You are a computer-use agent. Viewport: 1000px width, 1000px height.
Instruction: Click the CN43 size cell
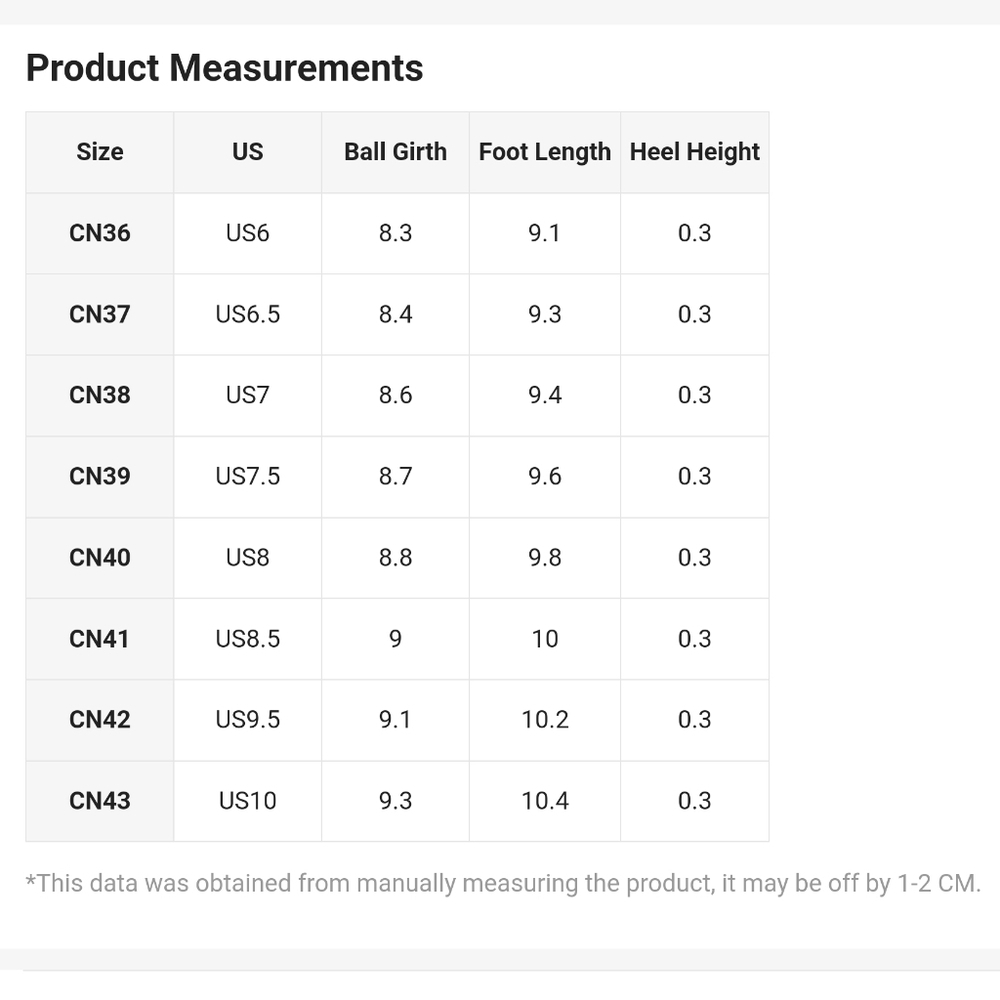(99, 801)
